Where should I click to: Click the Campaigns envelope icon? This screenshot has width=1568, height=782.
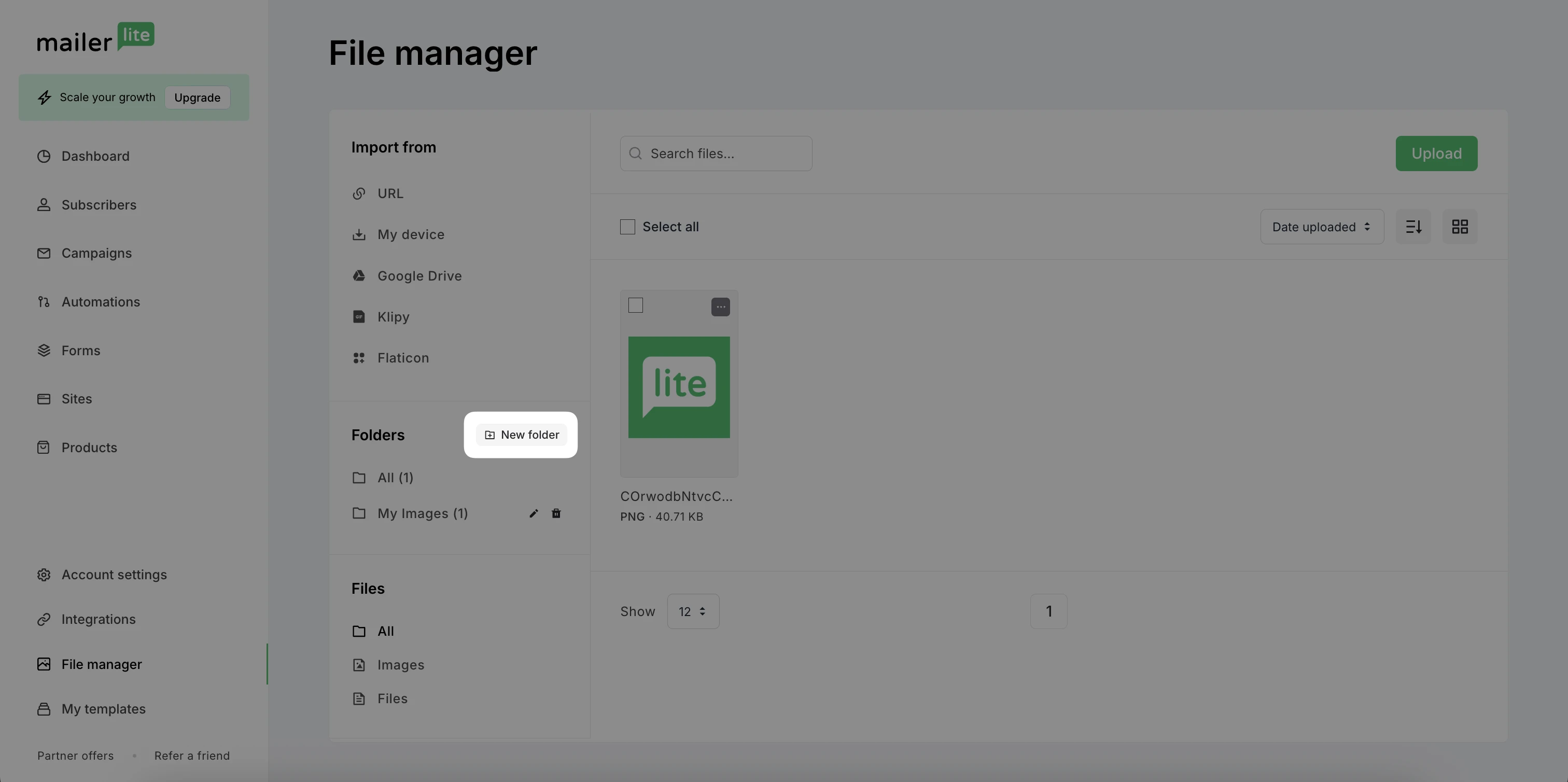coord(44,253)
